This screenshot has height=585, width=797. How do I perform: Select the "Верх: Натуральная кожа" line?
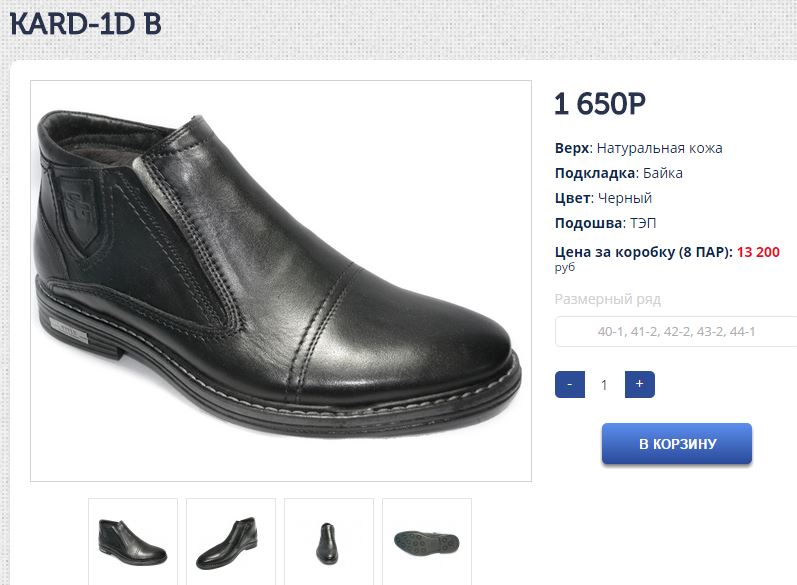pos(638,148)
